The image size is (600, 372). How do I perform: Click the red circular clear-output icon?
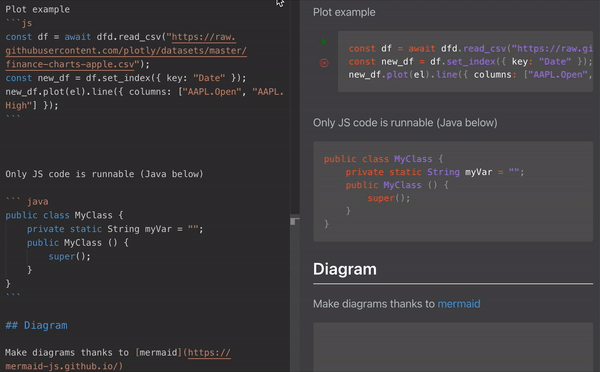pyautogui.click(x=324, y=63)
